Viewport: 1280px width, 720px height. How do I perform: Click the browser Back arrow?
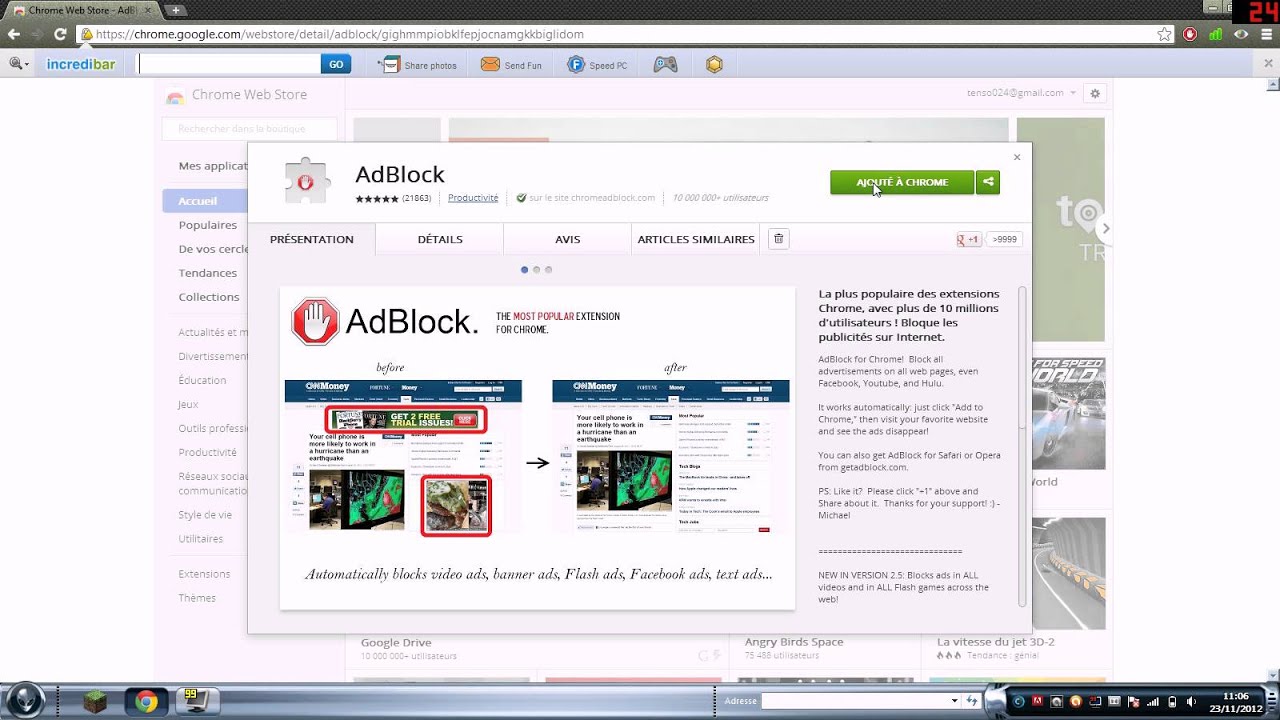pyautogui.click(x=14, y=34)
